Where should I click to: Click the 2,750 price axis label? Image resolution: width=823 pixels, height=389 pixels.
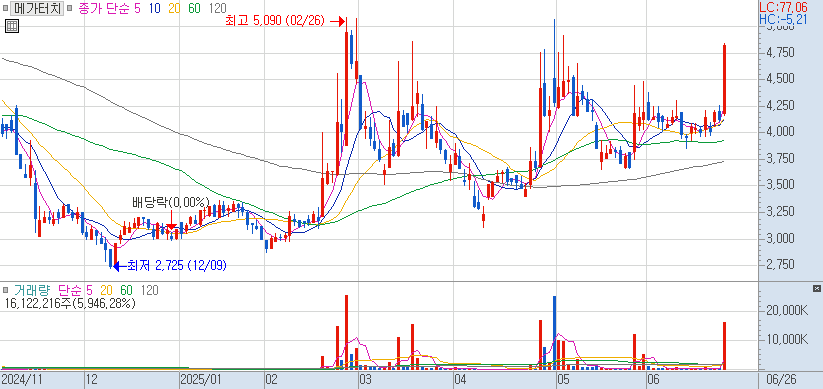[779, 264]
